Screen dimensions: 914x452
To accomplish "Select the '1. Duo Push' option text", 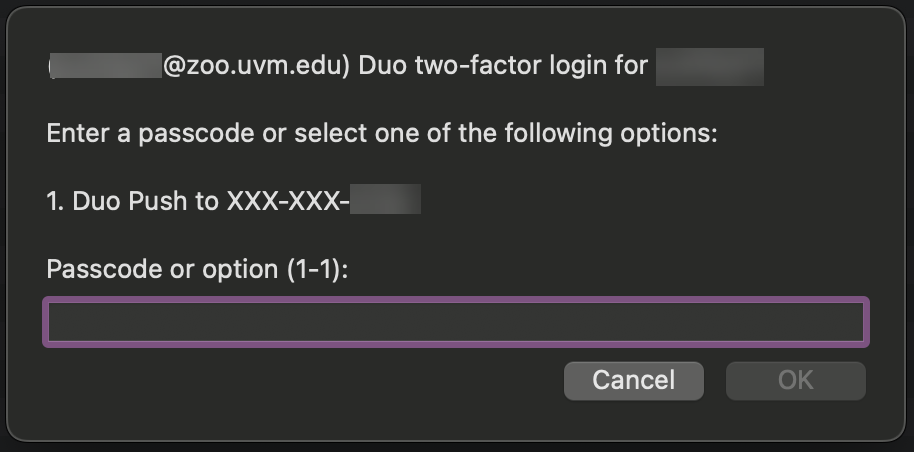I will [x=132, y=201].
